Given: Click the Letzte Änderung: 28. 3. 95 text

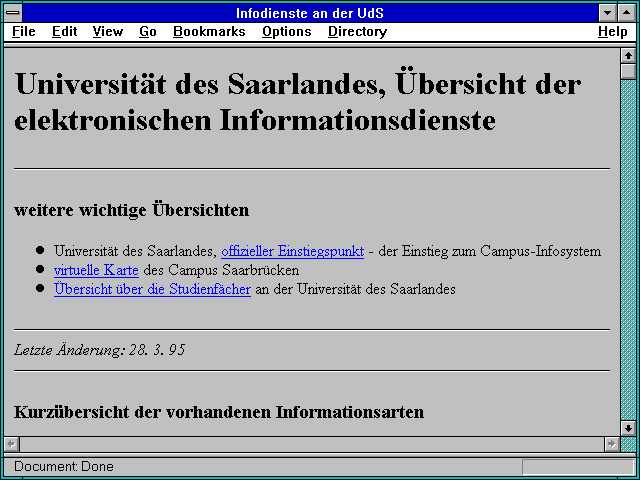Looking at the screenshot, I should pos(100,350).
